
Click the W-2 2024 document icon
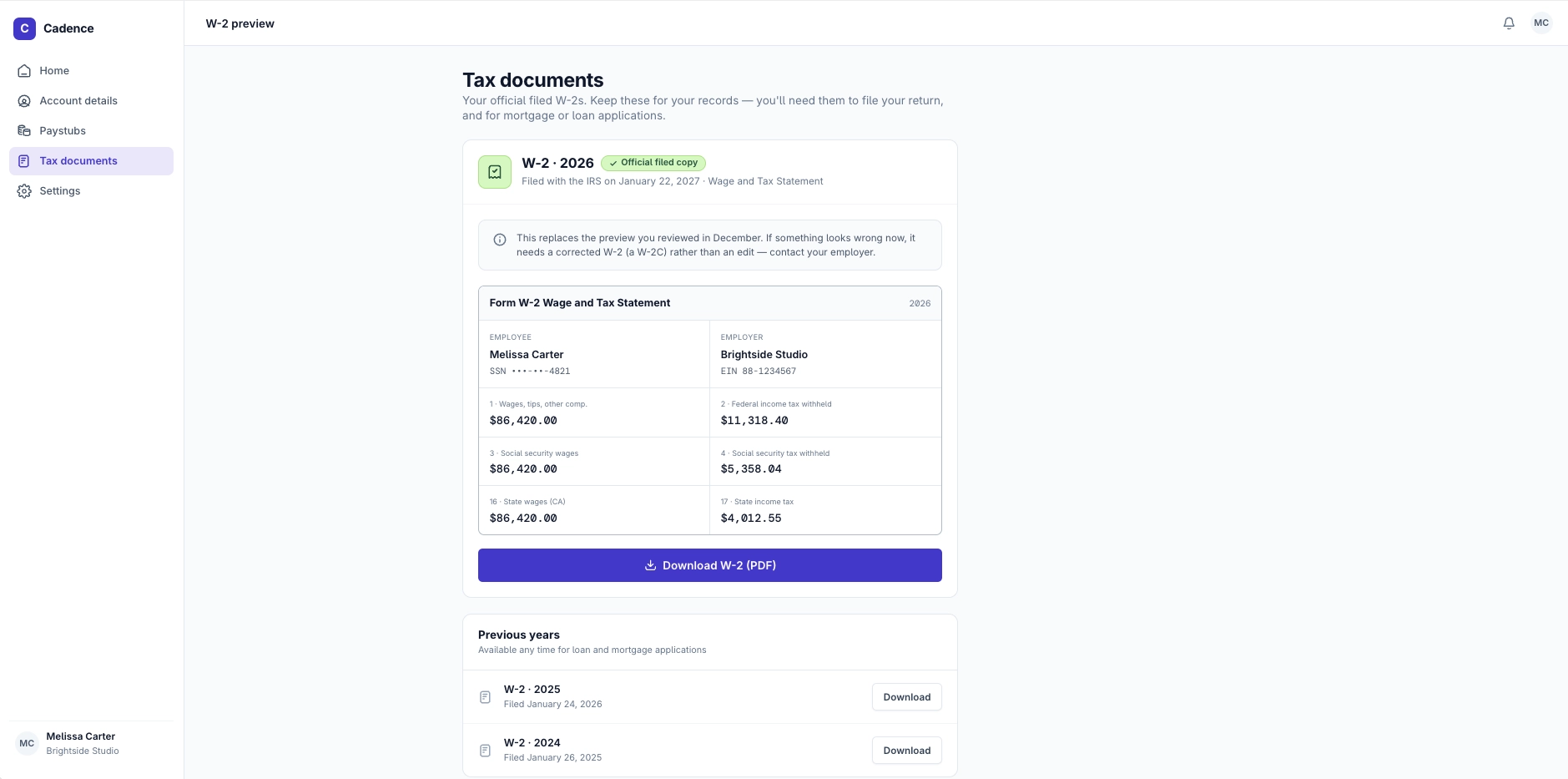coord(485,751)
